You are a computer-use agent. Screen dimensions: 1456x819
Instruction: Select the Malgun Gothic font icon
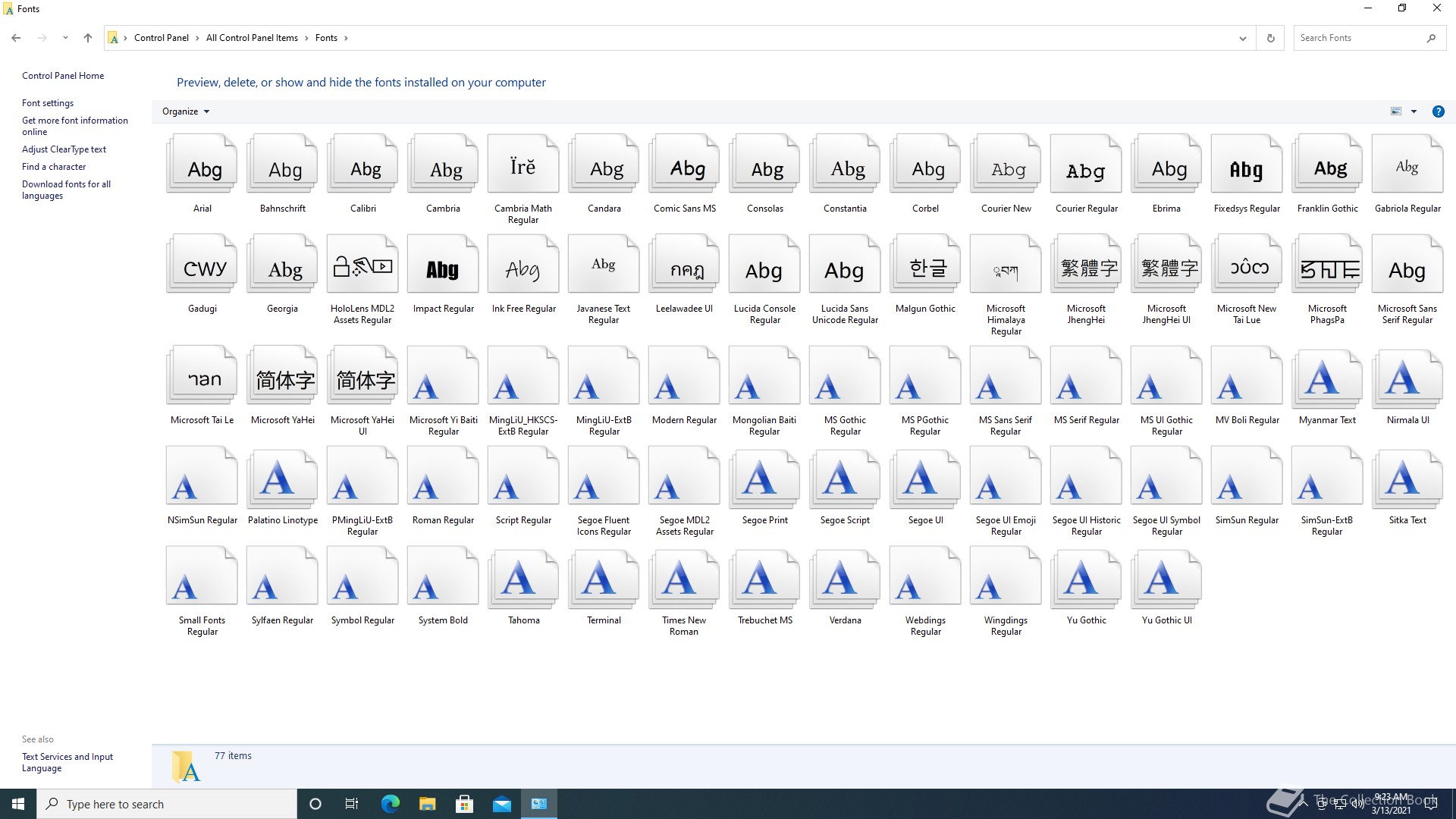[925, 267]
